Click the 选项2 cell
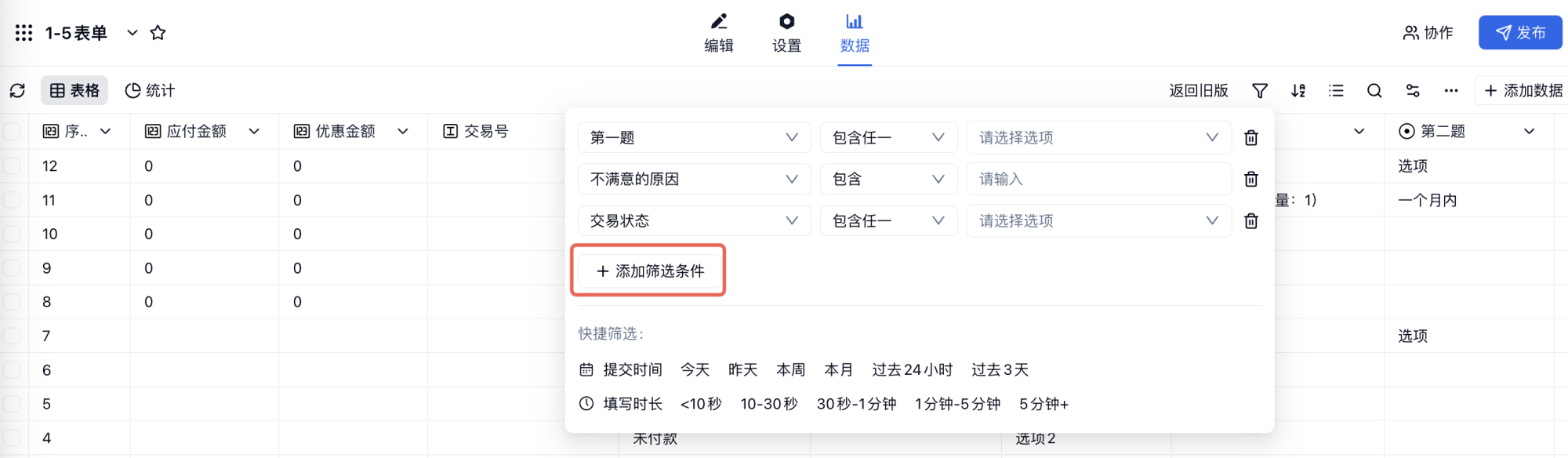The image size is (1568, 458). (1036, 438)
